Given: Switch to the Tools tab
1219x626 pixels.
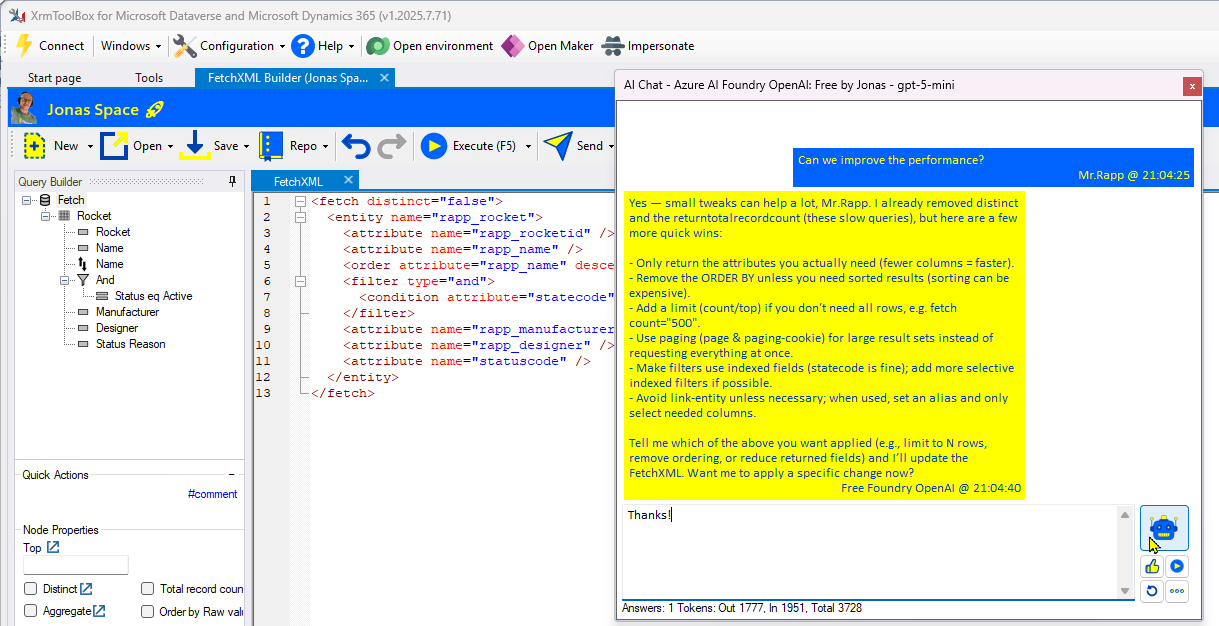Looking at the screenshot, I should [x=149, y=78].
